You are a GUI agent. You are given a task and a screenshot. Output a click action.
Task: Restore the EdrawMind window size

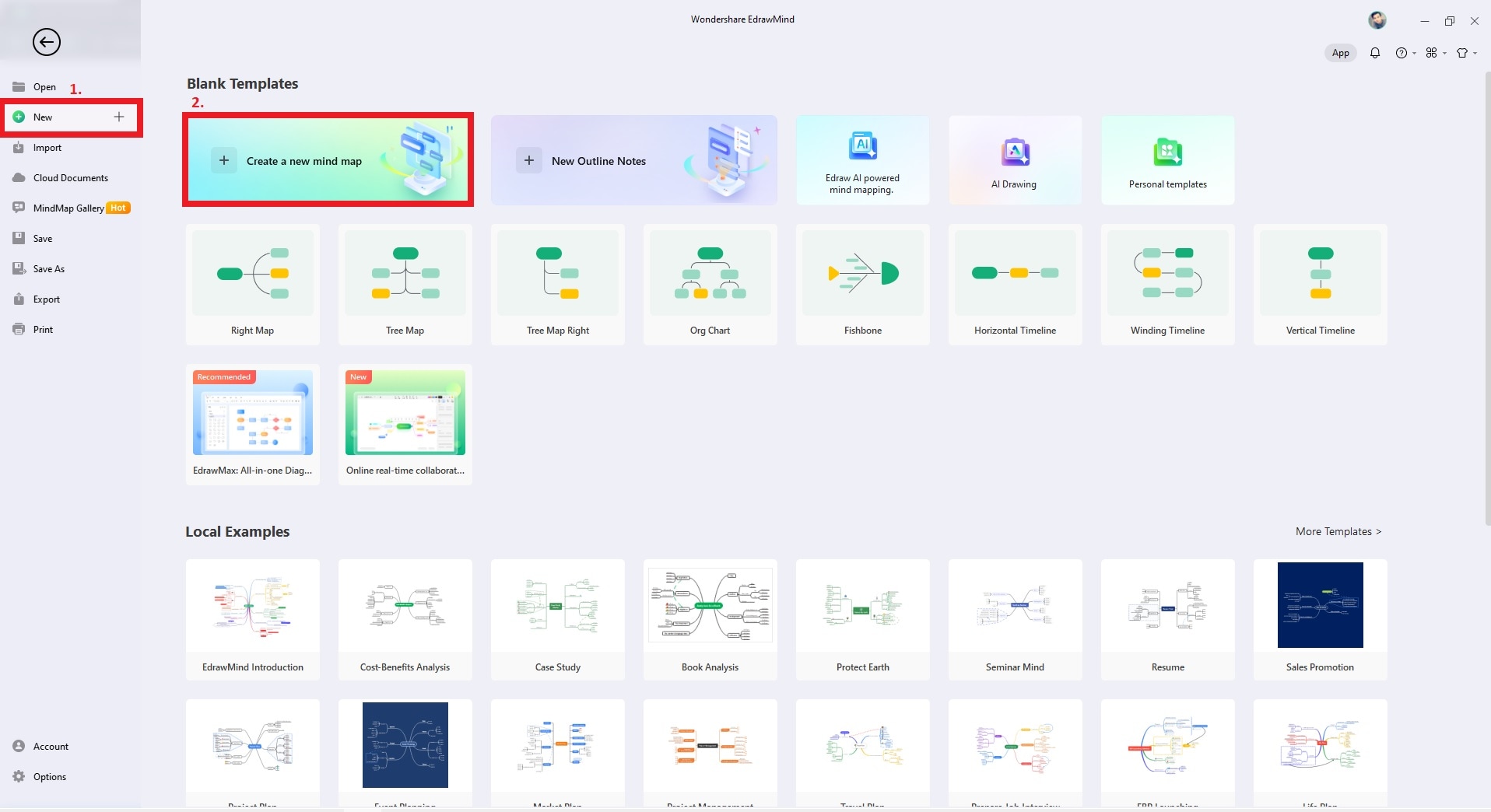point(1449,21)
